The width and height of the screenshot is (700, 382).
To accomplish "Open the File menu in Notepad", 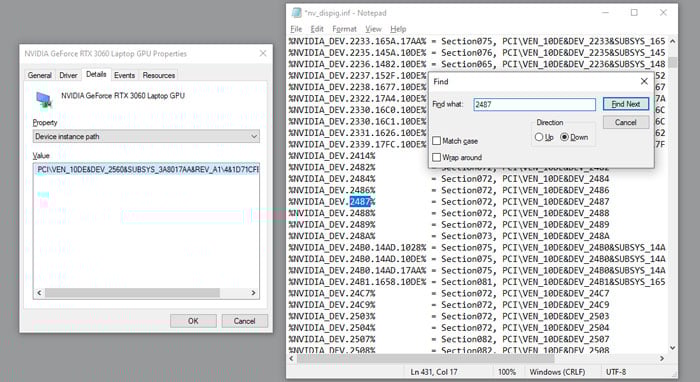I will click(x=296, y=29).
